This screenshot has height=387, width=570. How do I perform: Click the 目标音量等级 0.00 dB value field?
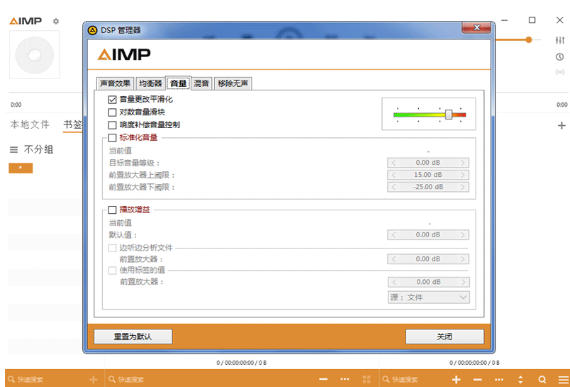428,163
